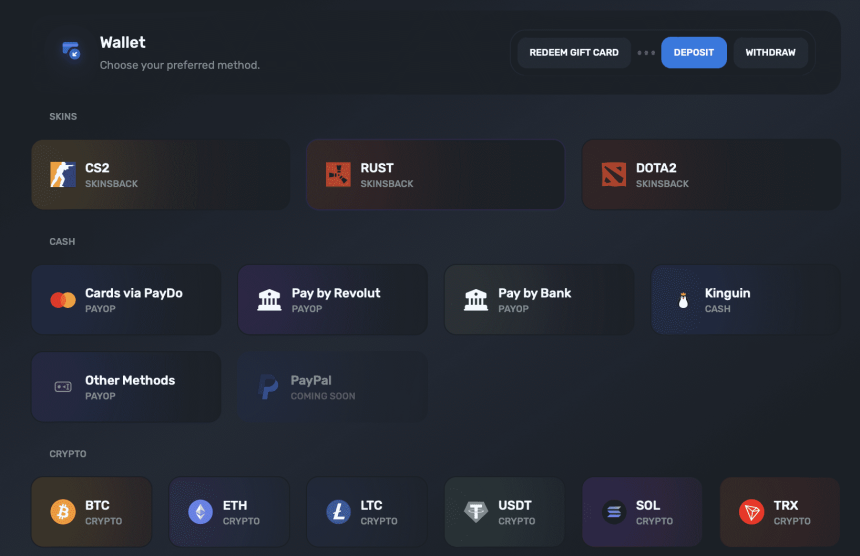
Task: Click the Mastercard icon for PayDo cards
Action: click(x=63, y=300)
